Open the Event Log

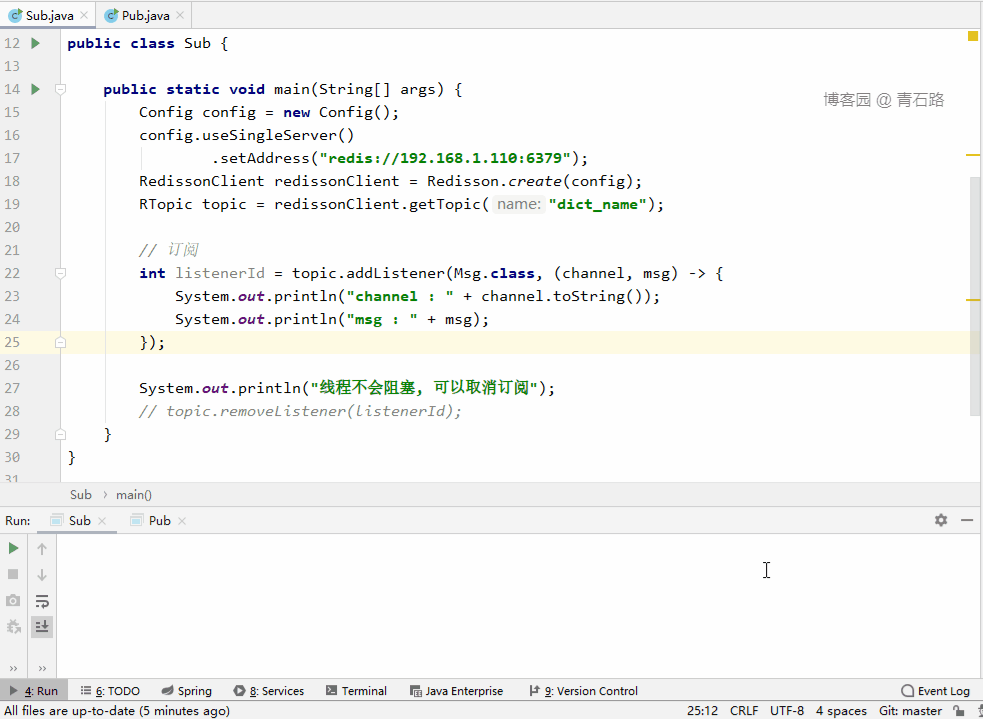935,691
